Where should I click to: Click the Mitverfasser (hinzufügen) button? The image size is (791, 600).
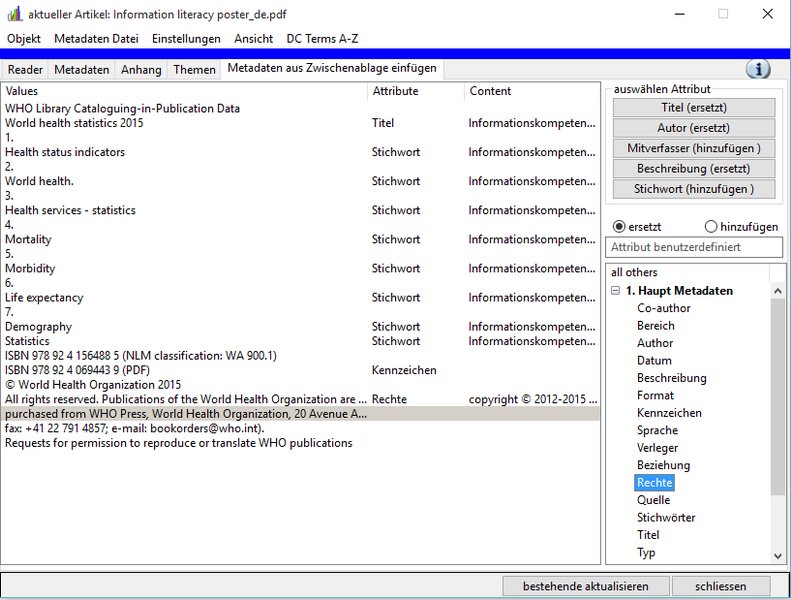pyautogui.click(x=694, y=148)
